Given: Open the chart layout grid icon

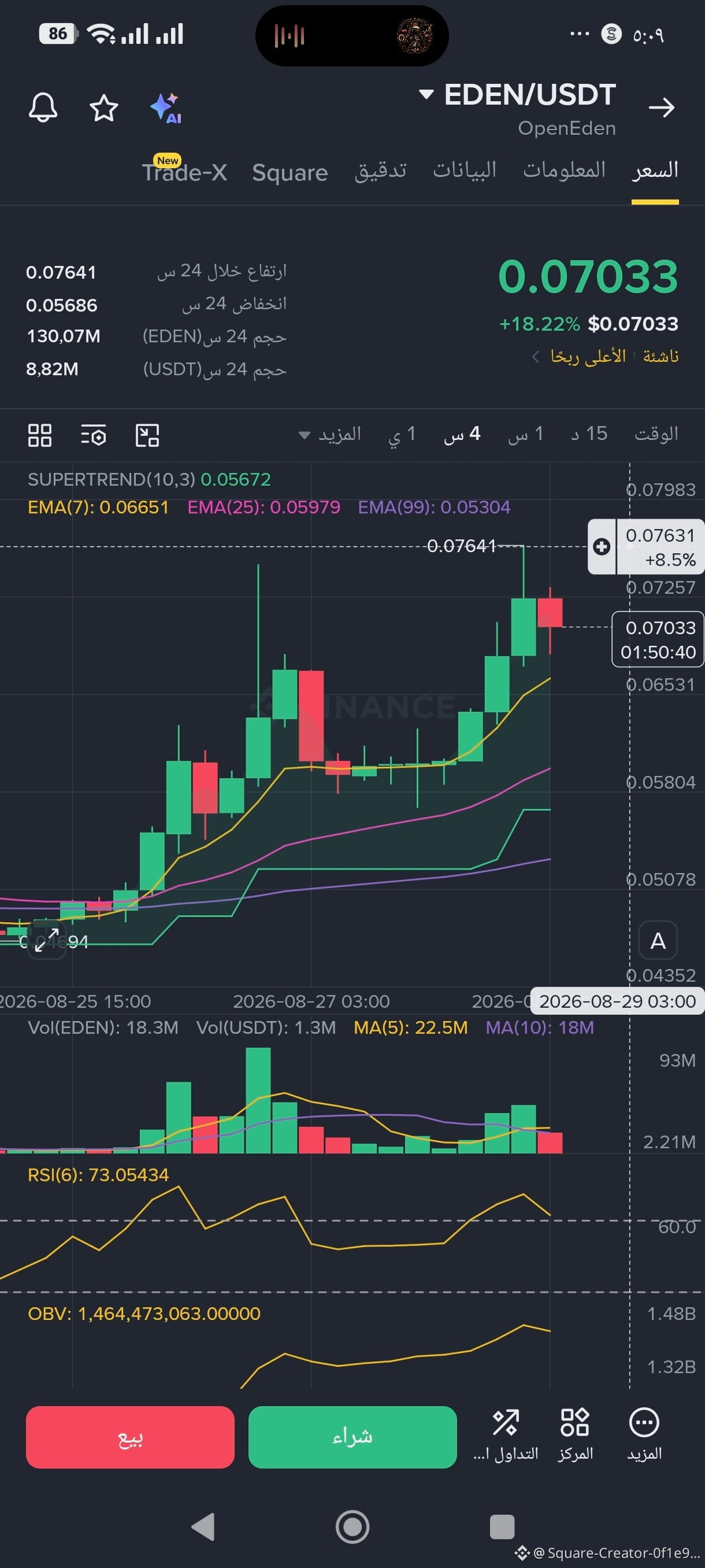Looking at the screenshot, I should 40,435.
